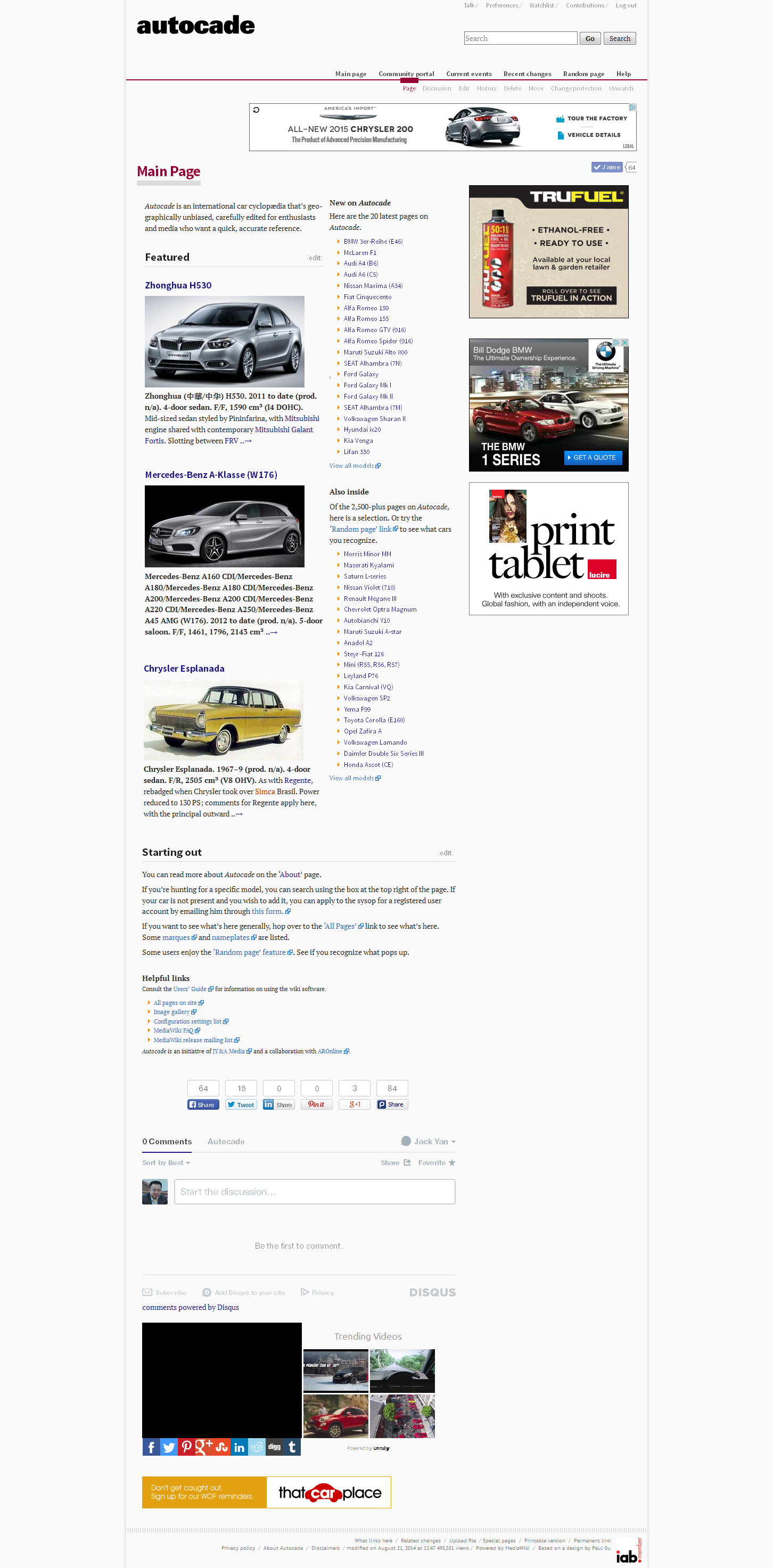Click the Pin it button
This screenshot has width=773, height=1568.
pos(317,1104)
